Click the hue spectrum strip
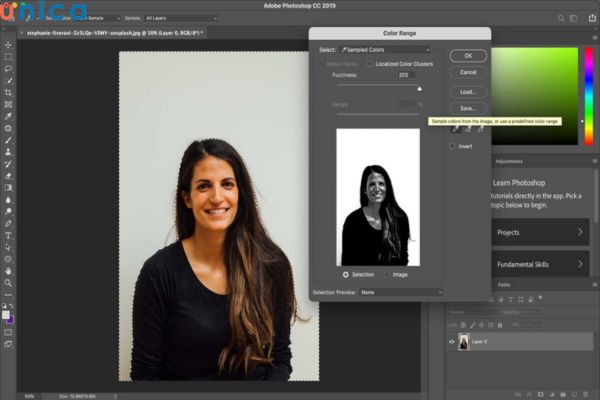Viewport: 600px width, 400px height. [x=589, y=96]
